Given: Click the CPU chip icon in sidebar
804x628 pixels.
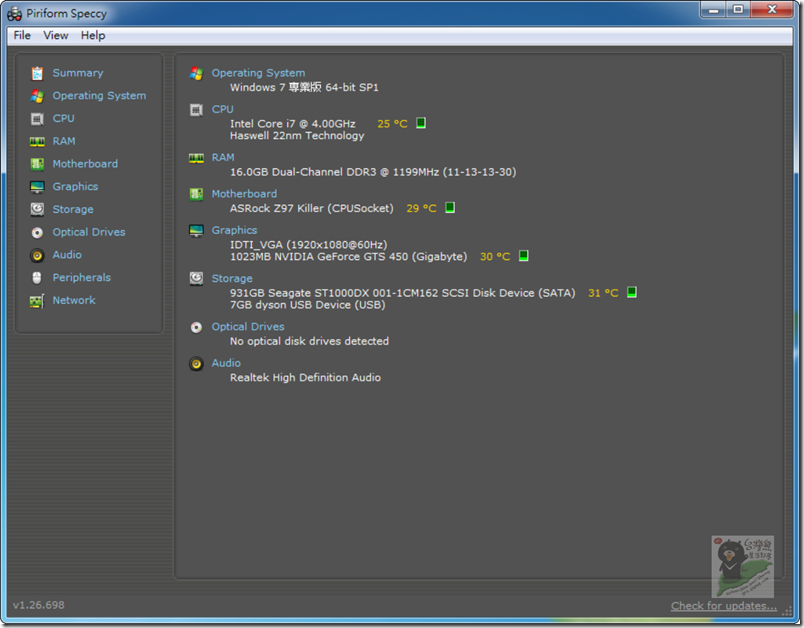Looking at the screenshot, I should 37,119.
